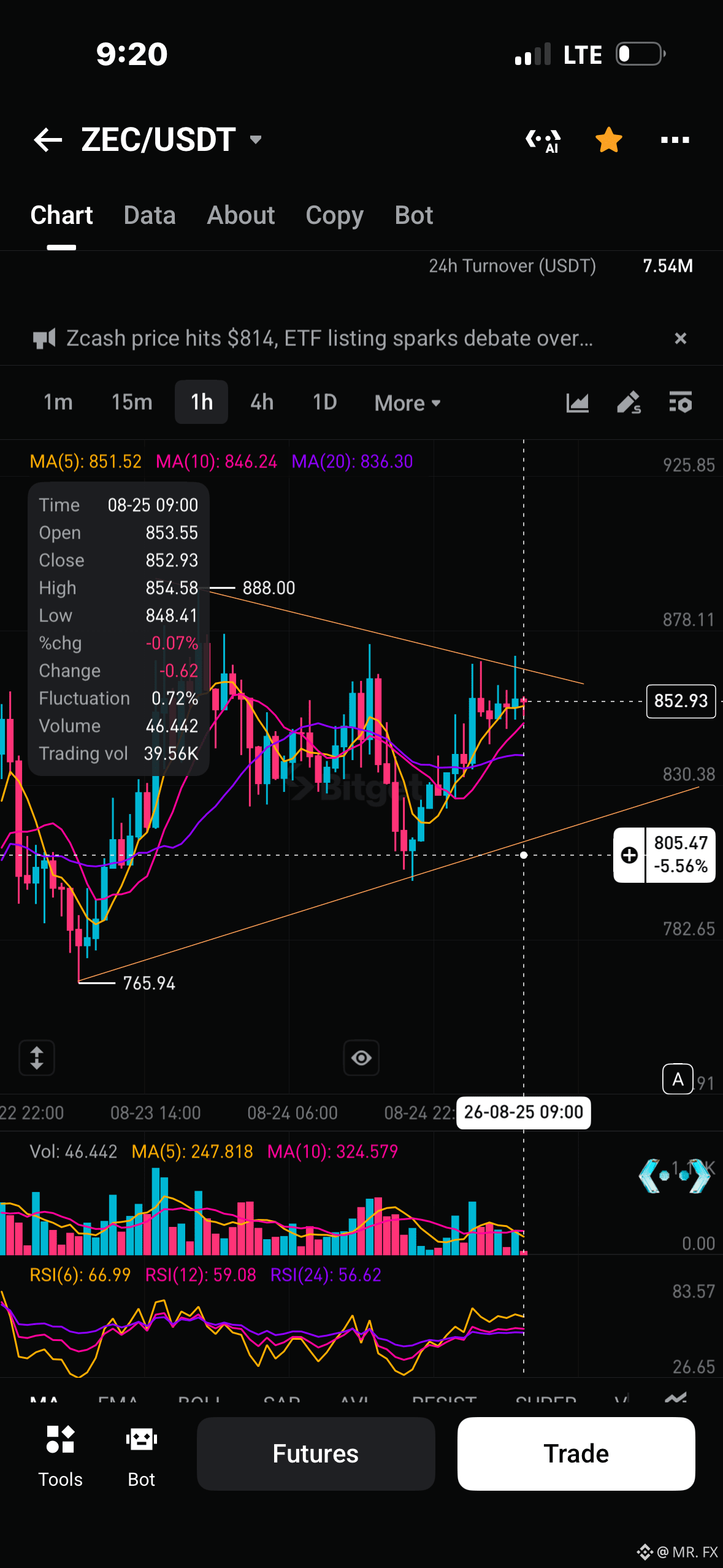This screenshot has height=1568, width=723.
Task: Click the 26-08-25 09:00 time marker
Action: (524, 1112)
